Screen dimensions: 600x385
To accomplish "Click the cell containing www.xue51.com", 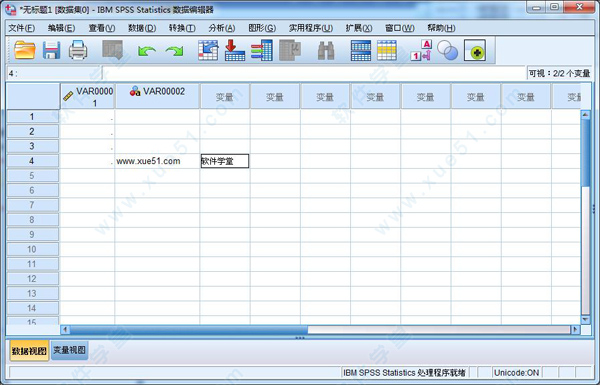I will point(157,161).
